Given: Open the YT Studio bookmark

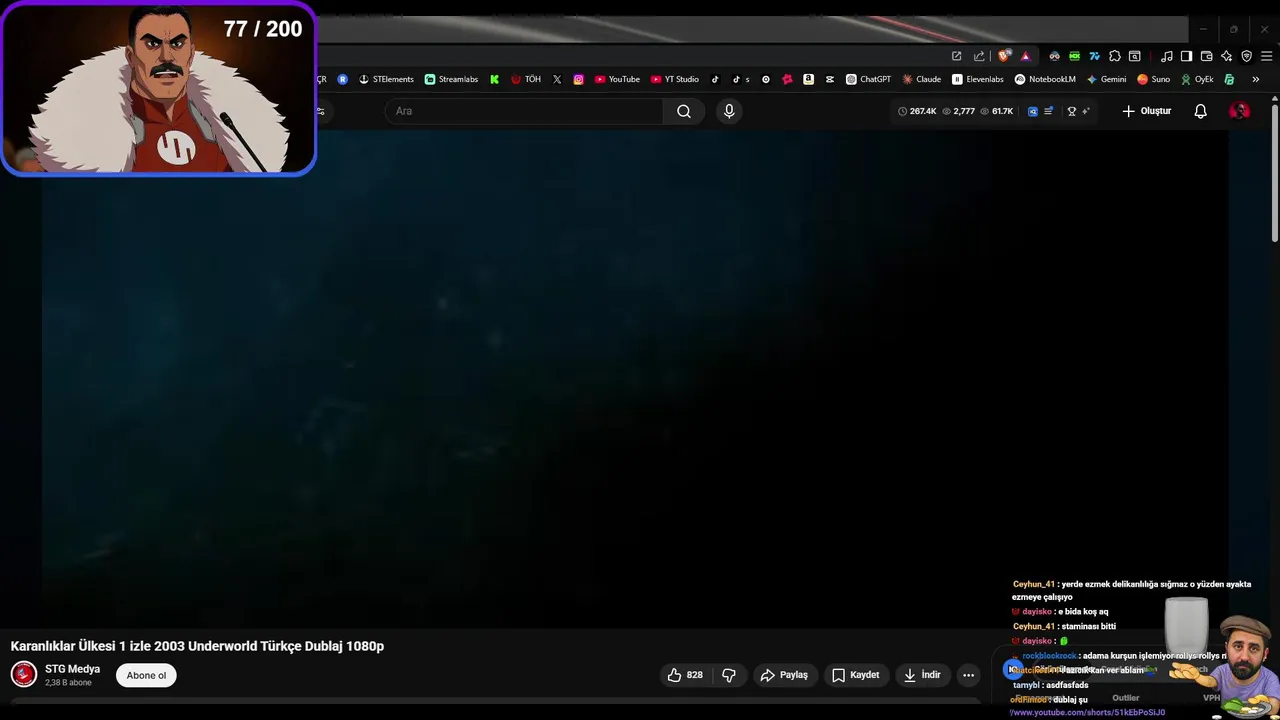Looking at the screenshot, I should tap(675, 79).
